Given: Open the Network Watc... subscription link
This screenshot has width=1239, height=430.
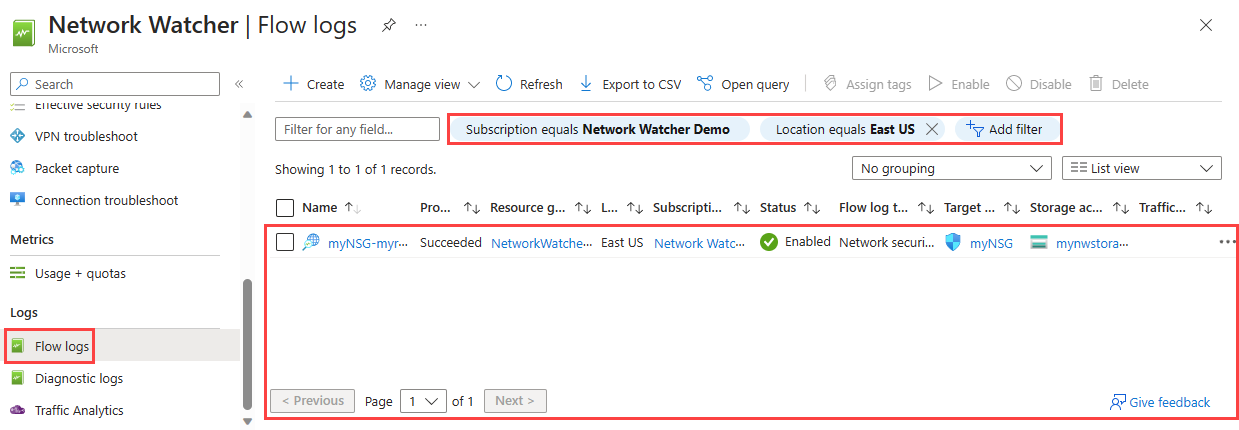Looking at the screenshot, I should click(x=700, y=242).
